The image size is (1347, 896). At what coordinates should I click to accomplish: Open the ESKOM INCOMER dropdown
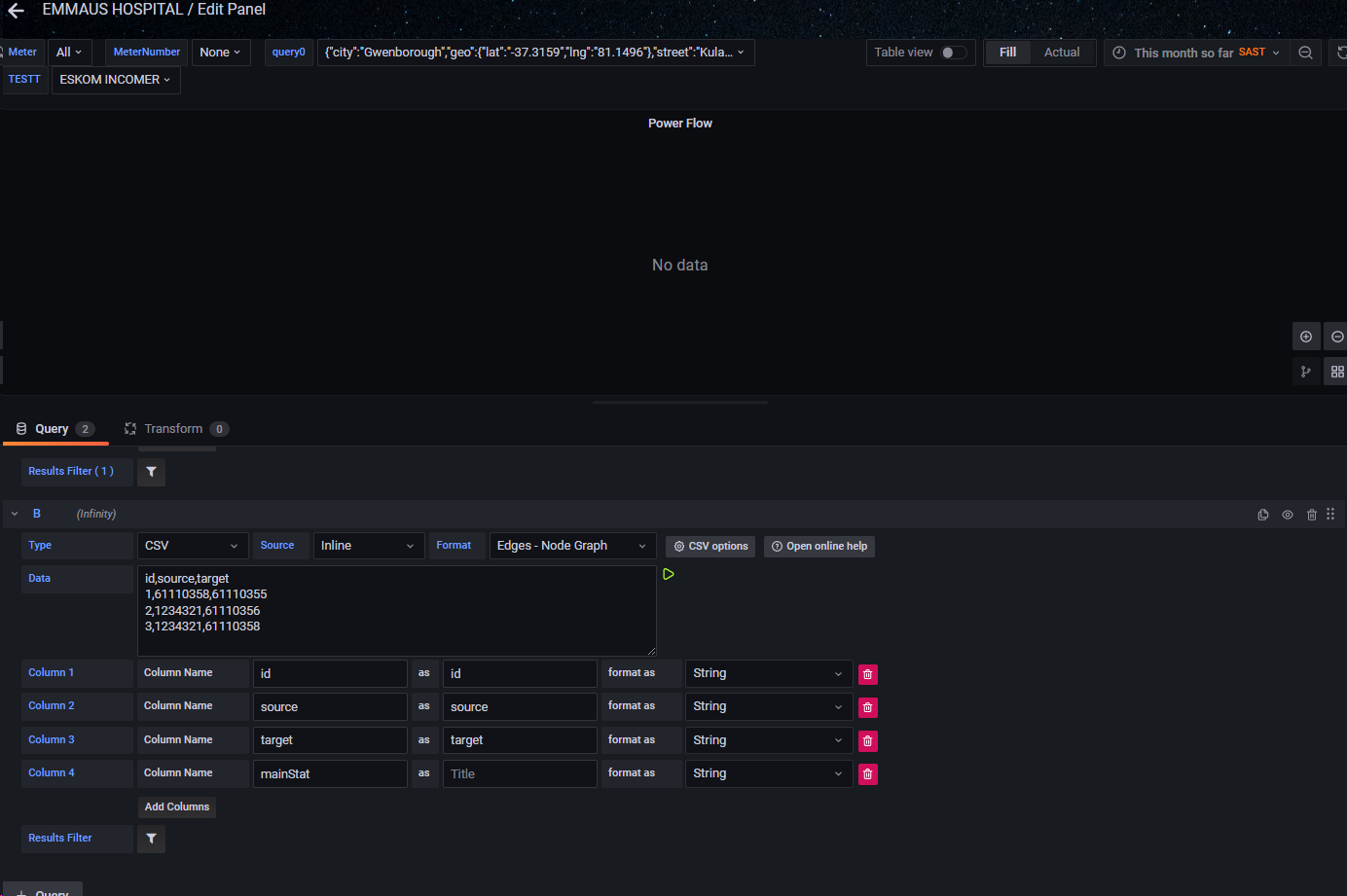116,80
